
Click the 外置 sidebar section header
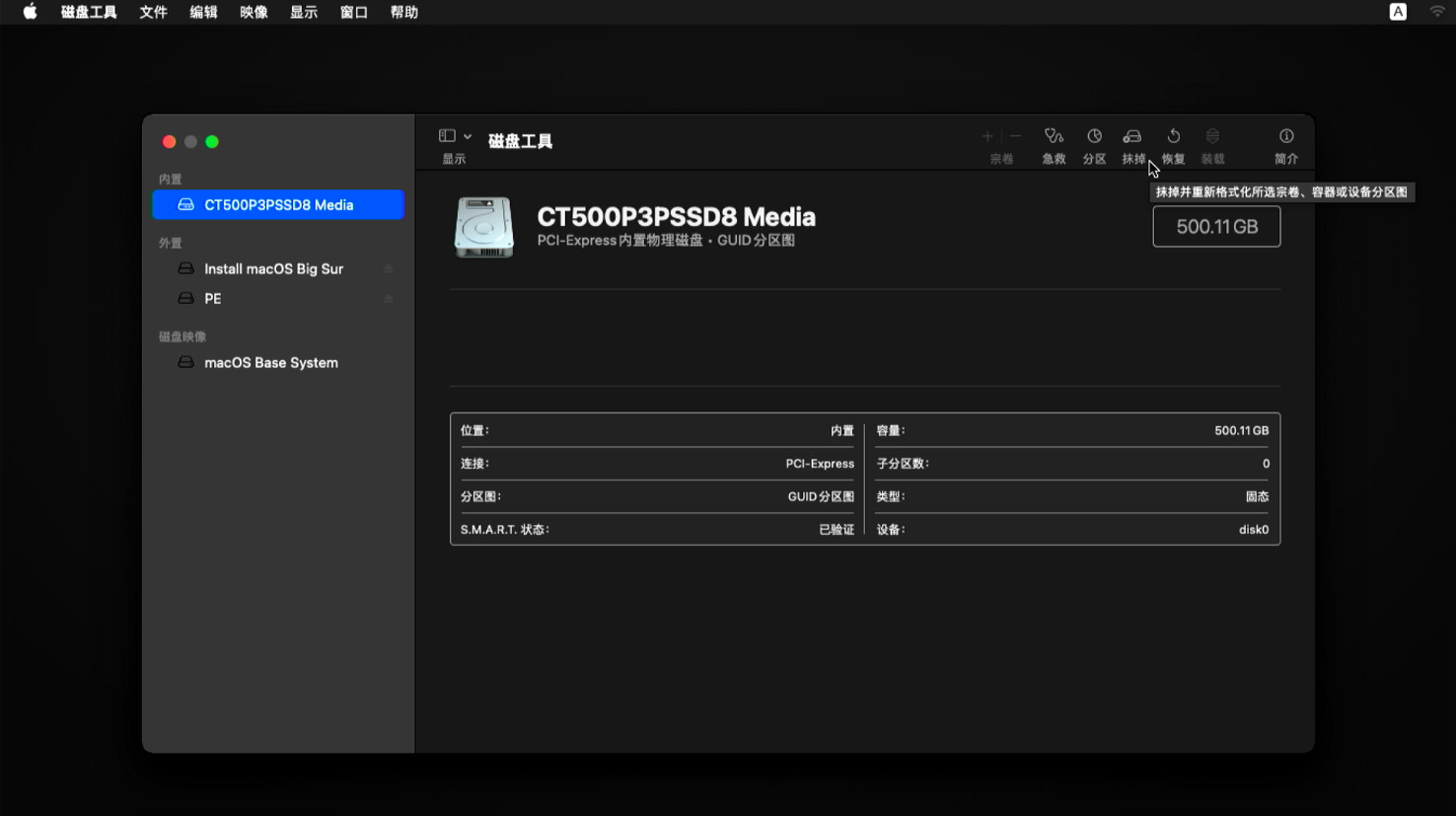(x=170, y=244)
